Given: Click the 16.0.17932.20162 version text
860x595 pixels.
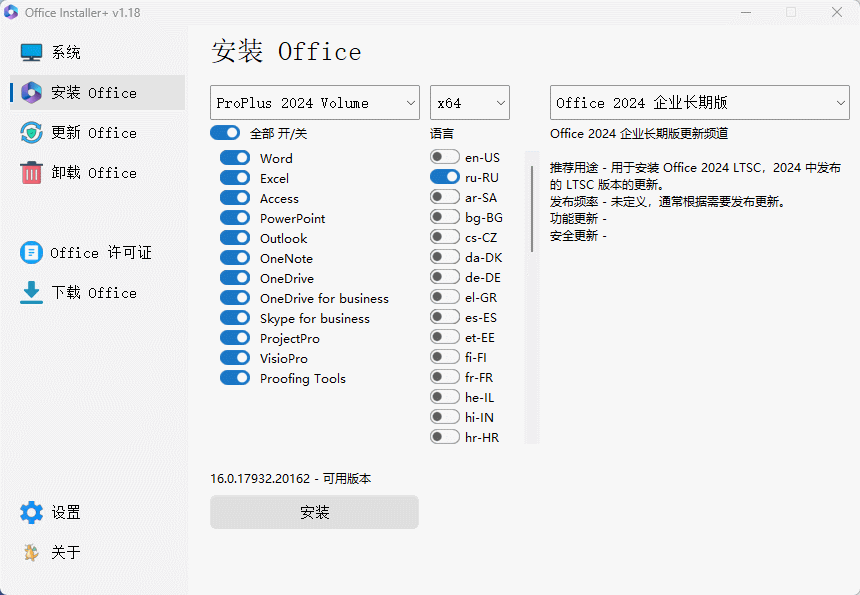Looking at the screenshot, I should click(260, 479).
